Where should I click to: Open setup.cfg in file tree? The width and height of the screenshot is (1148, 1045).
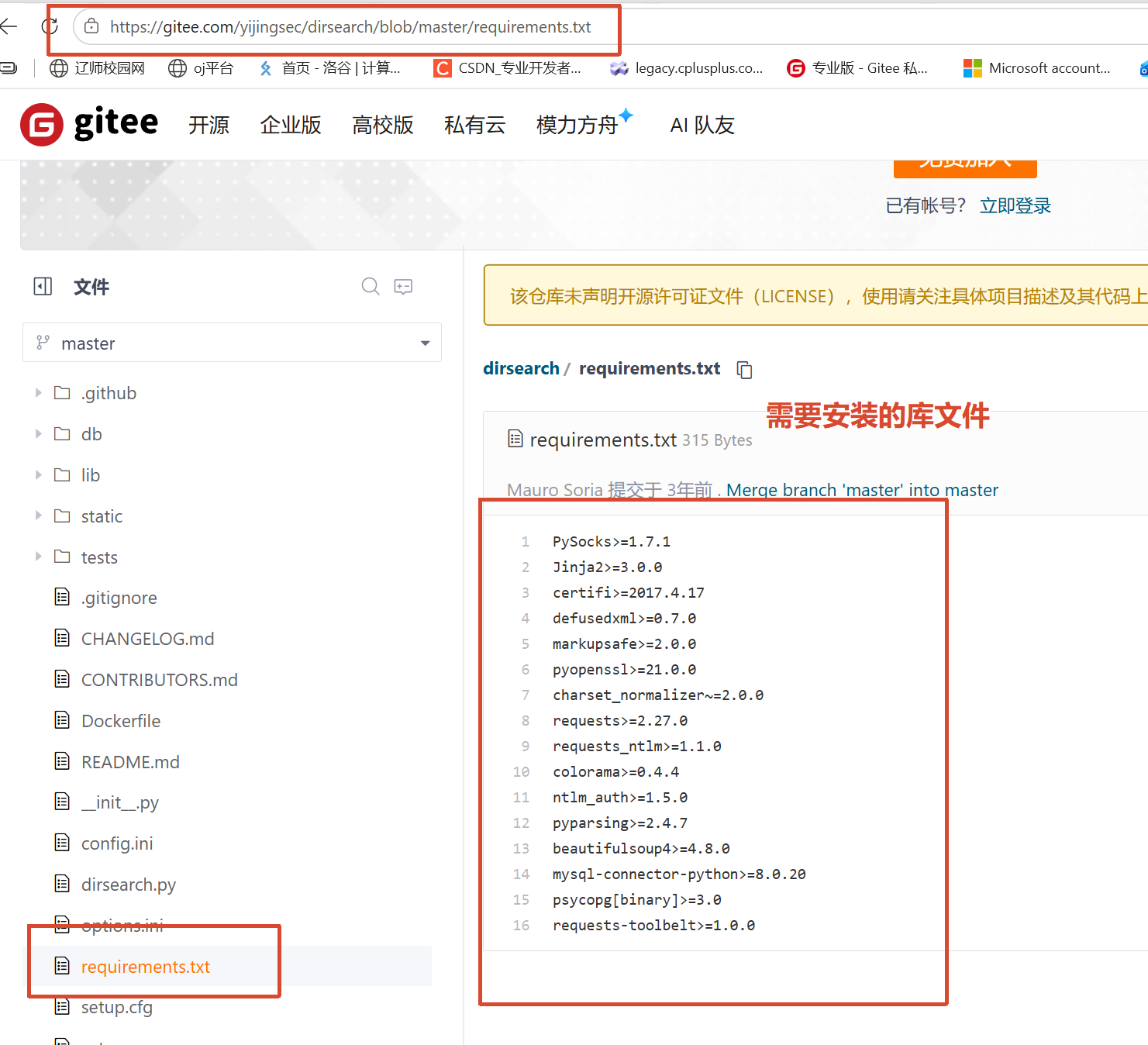(x=117, y=1007)
